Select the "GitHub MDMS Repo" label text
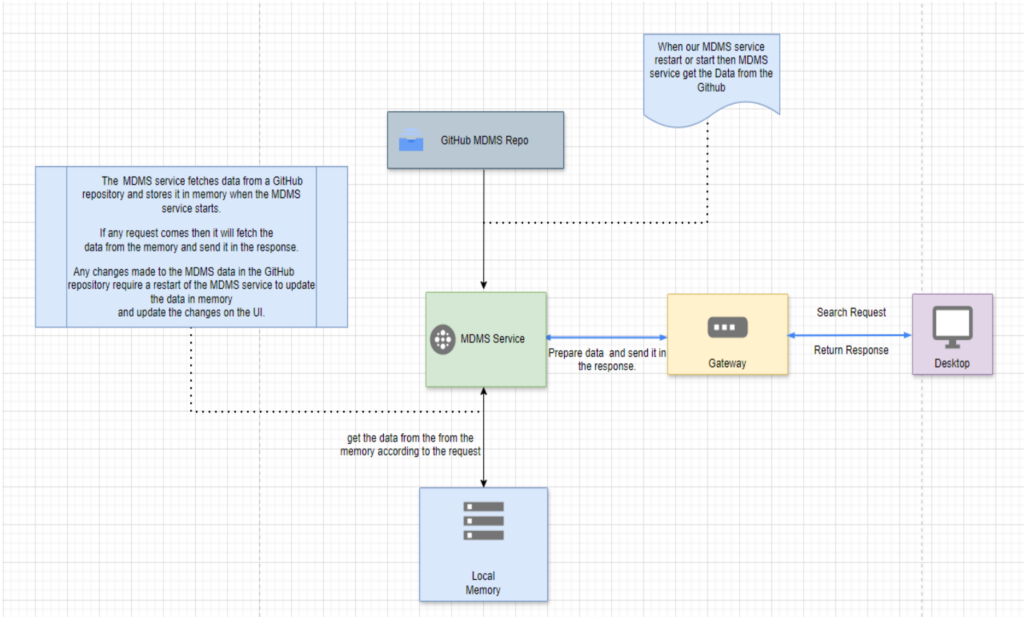The image size is (1024, 617). (485, 142)
